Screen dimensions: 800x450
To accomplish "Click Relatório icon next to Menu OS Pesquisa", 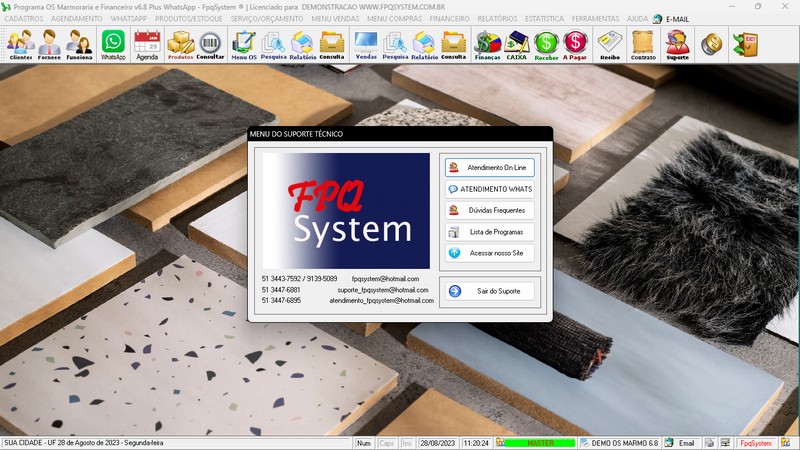I will (303, 45).
